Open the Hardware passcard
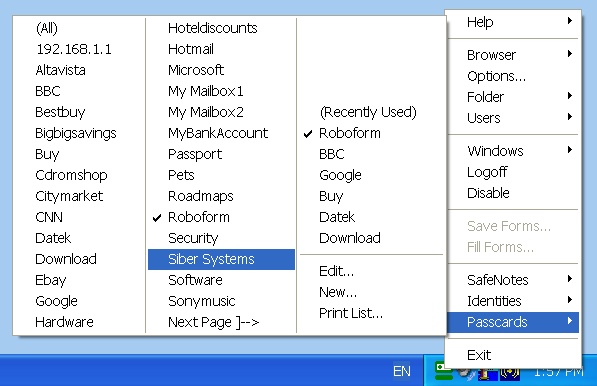Screen dimensions: 597x386 point(79,322)
